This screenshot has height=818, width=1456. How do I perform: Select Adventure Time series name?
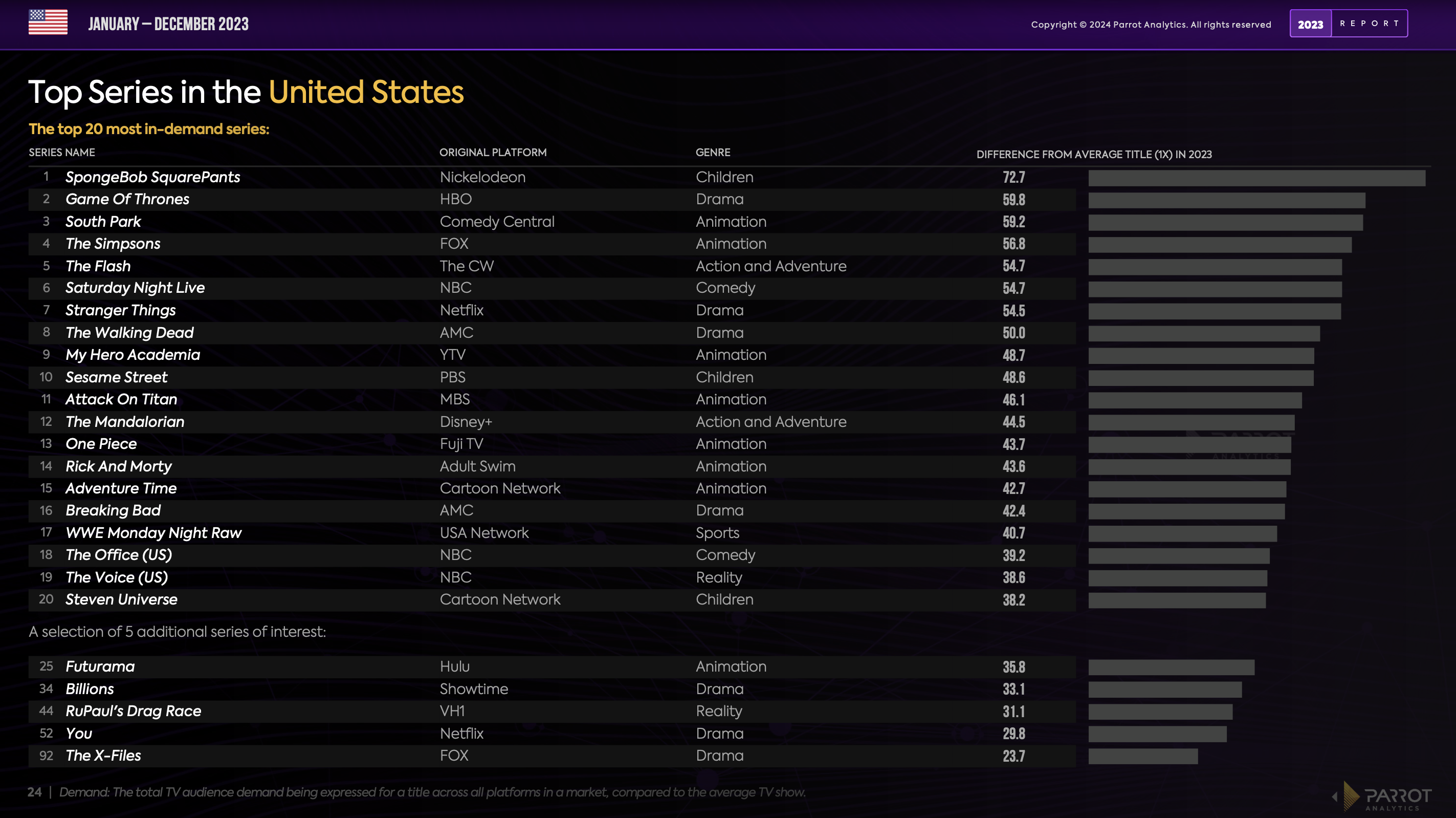[x=121, y=489]
